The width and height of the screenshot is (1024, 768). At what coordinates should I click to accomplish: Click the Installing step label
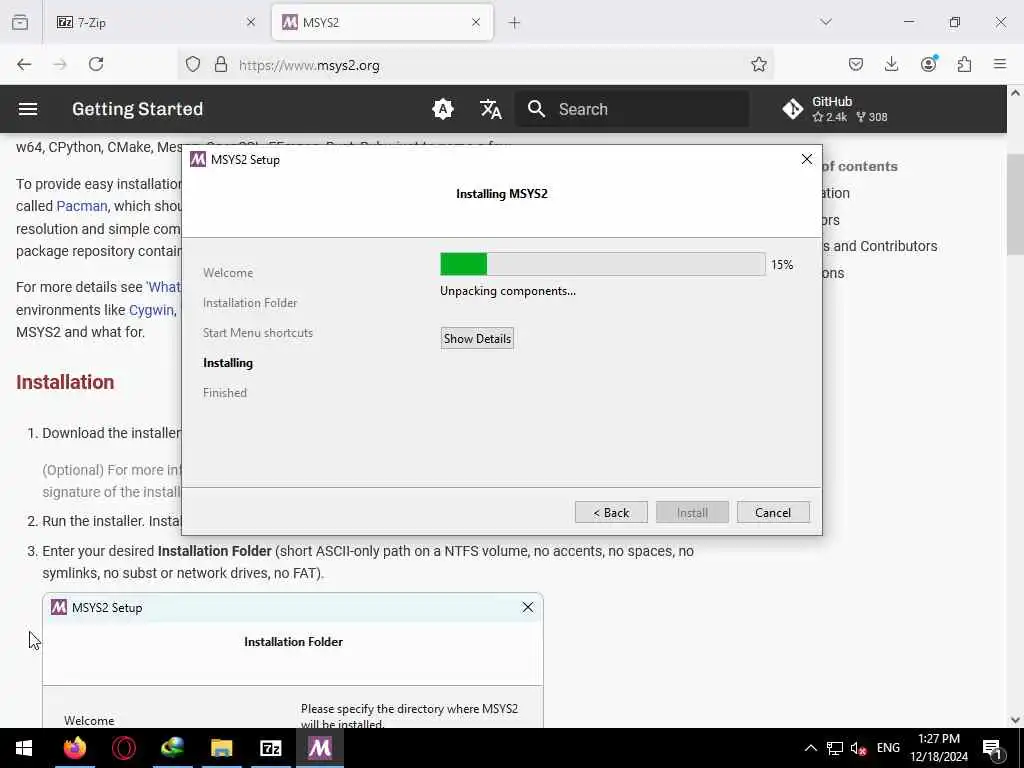pos(228,363)
